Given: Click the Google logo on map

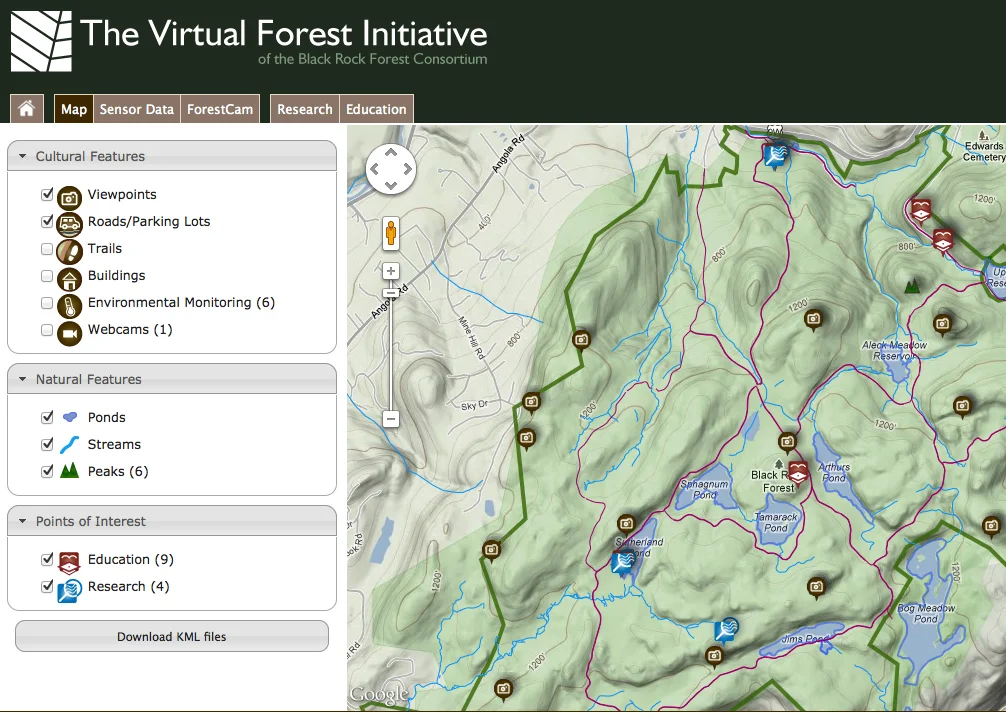Looking at the screenshot, I should pyautogui.click(x=379, y=694).
